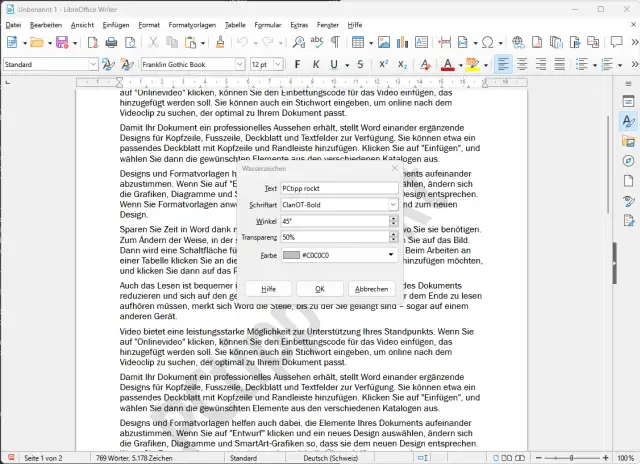The image size is (640, 464).
Task: Click the Insert Table icon
Action: [x=358, y=42]
